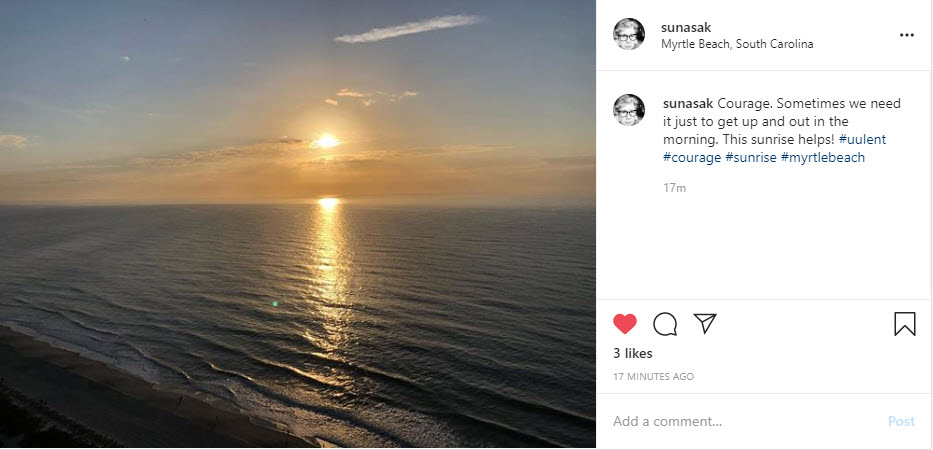Share post using paper plane icon

pos(705,324)
